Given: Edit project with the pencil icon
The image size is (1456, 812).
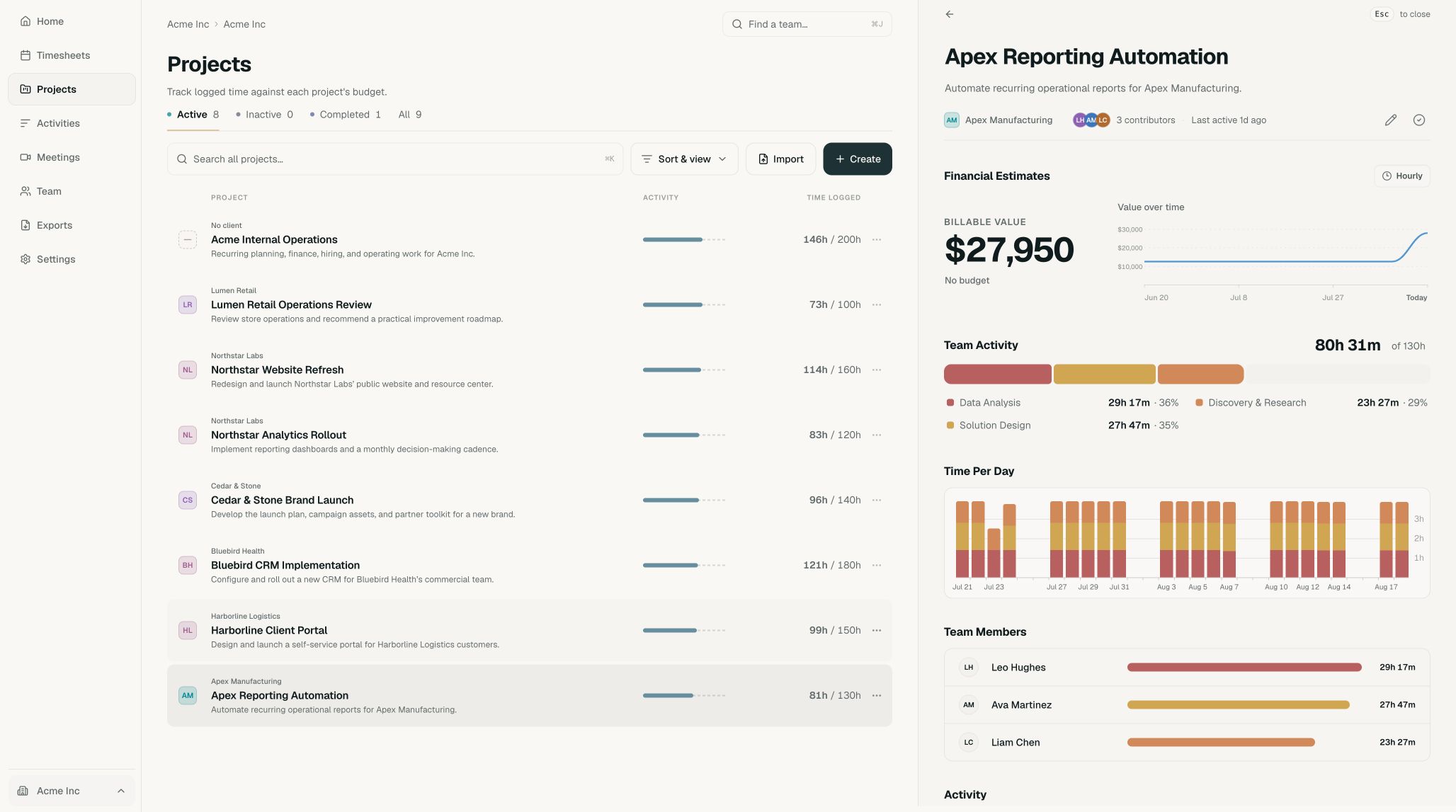Looking at the screenshot, I should (1391, 120).
